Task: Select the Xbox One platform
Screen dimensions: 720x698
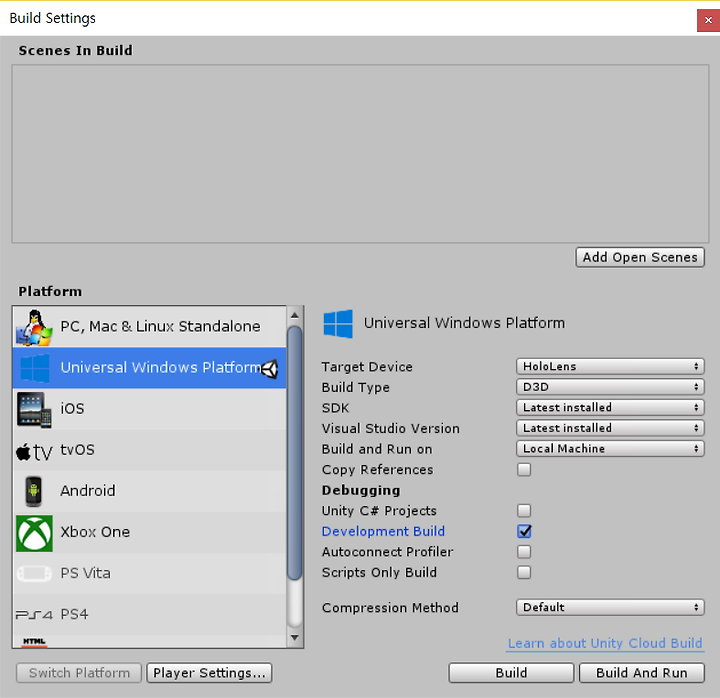Action: (x=150, y=532)
